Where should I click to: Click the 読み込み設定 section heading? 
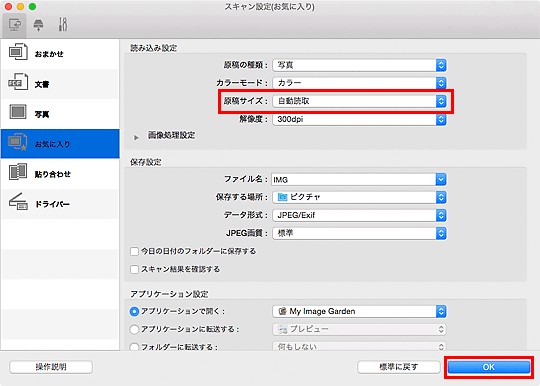point(154,48)
